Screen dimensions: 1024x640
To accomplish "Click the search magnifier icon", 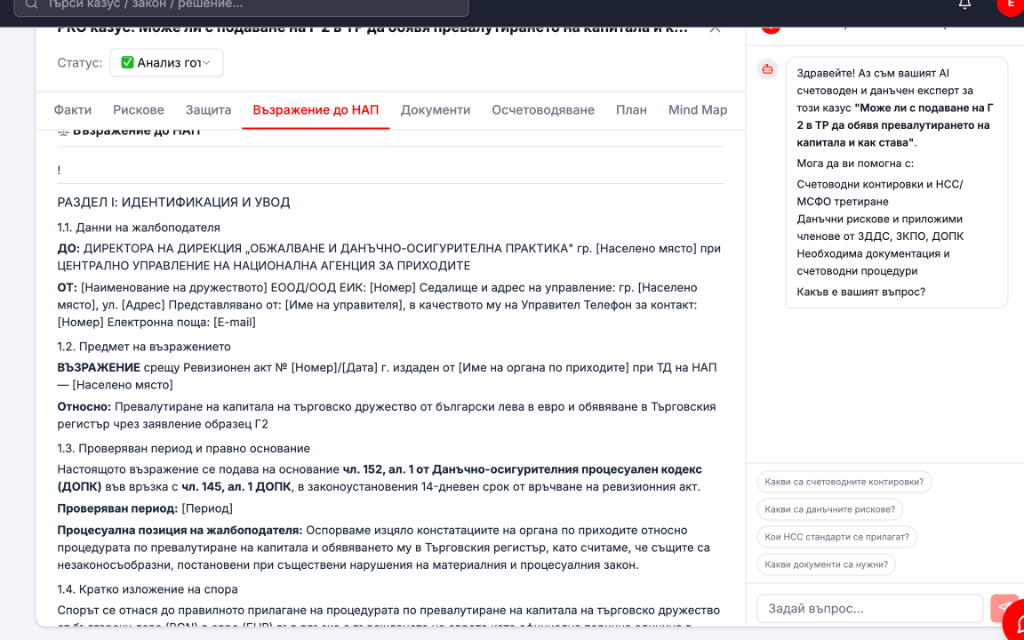I will point(31,4).
